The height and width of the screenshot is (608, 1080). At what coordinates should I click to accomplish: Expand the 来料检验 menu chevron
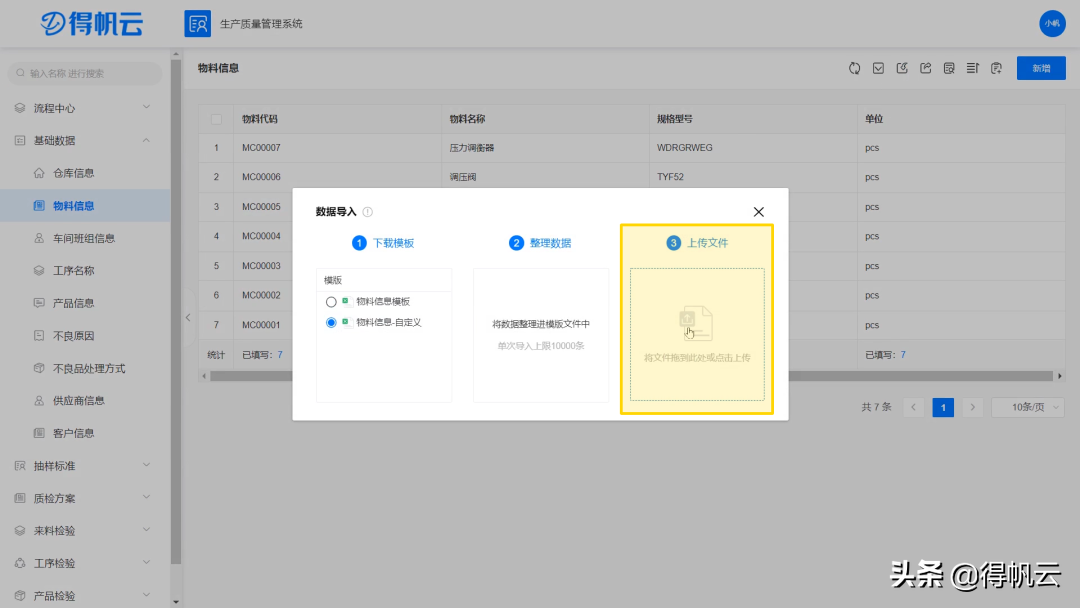pos(146,530)
